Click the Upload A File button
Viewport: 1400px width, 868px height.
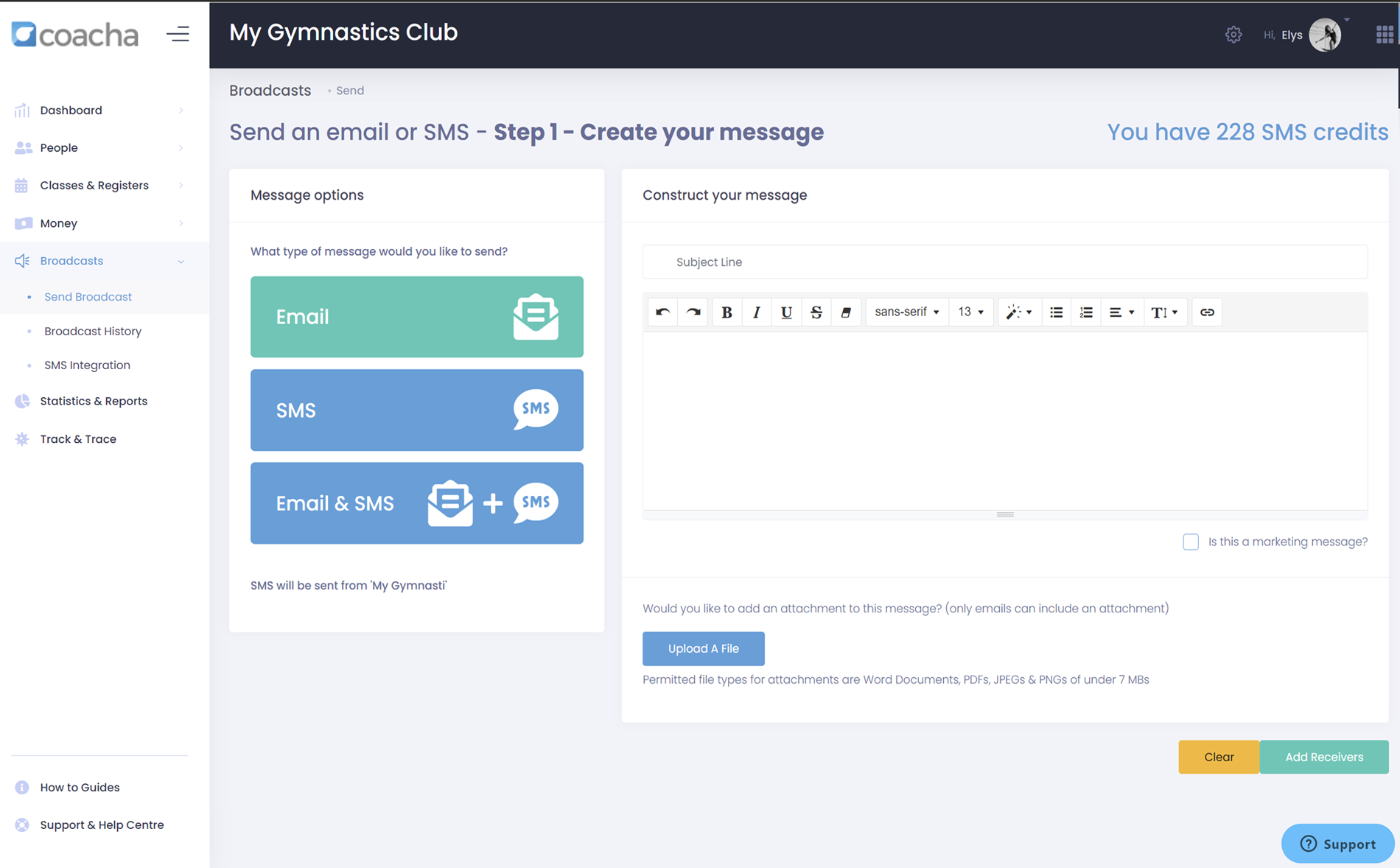(x=703, y=648)
